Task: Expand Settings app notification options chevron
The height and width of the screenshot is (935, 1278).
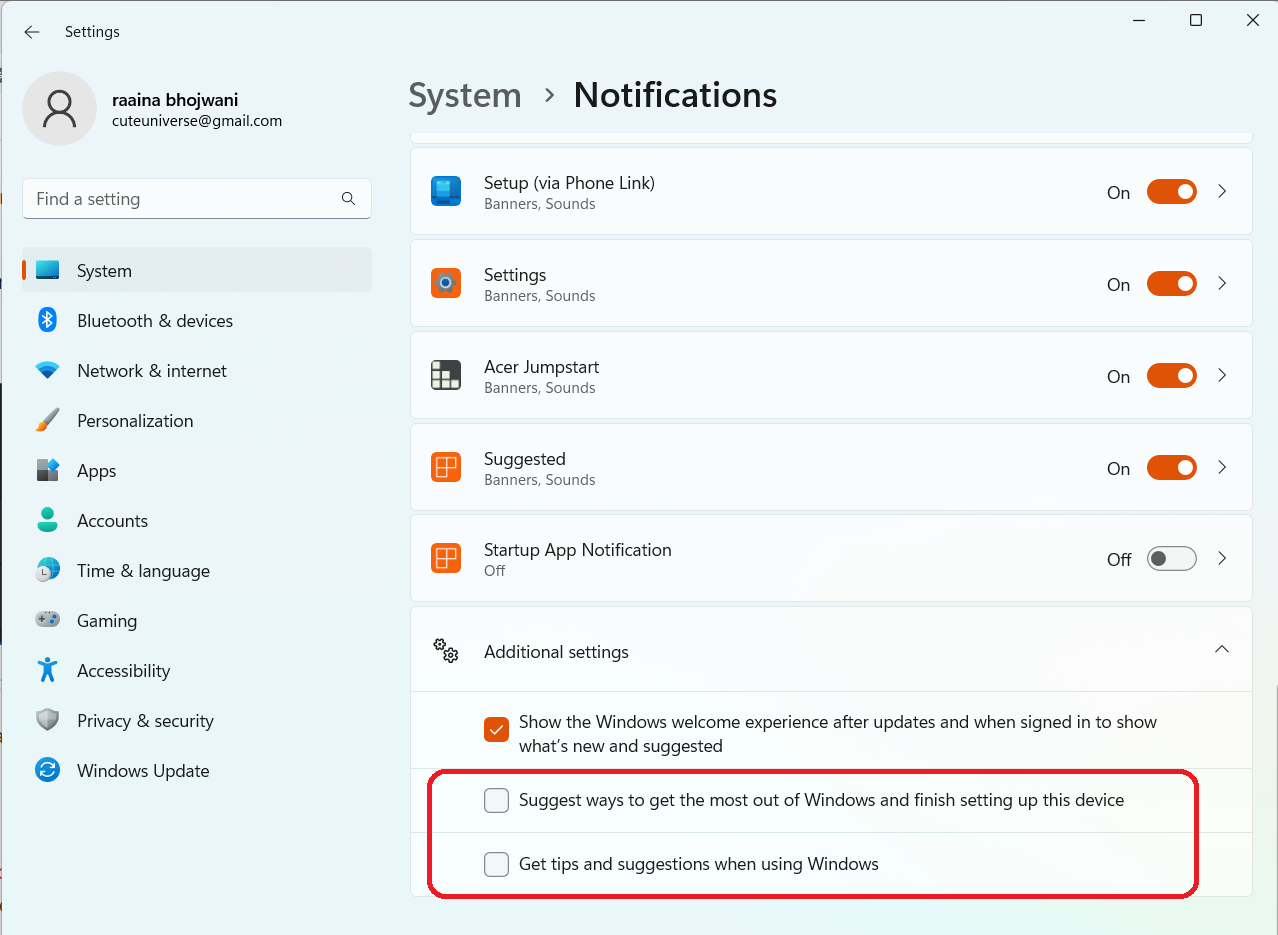Action: pos(1222,284)
